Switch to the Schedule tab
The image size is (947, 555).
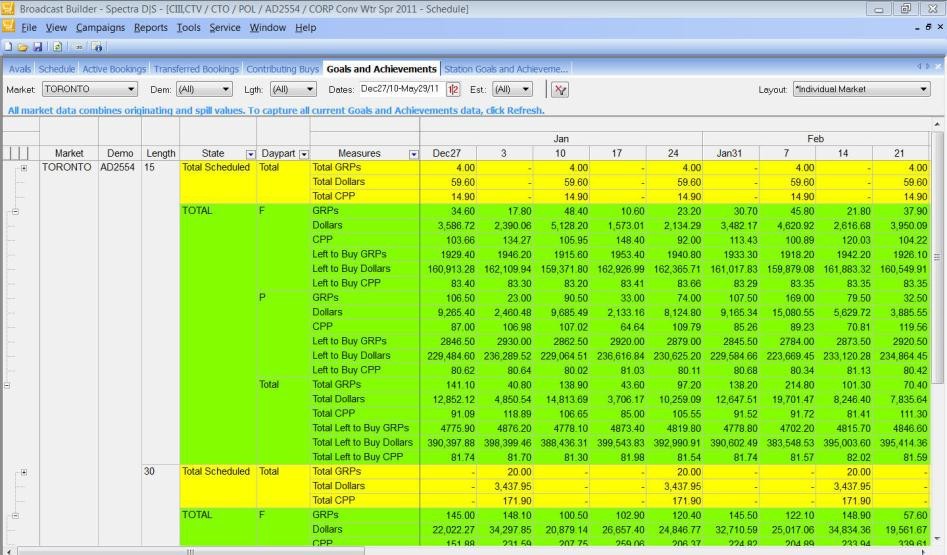click(57, 69)
